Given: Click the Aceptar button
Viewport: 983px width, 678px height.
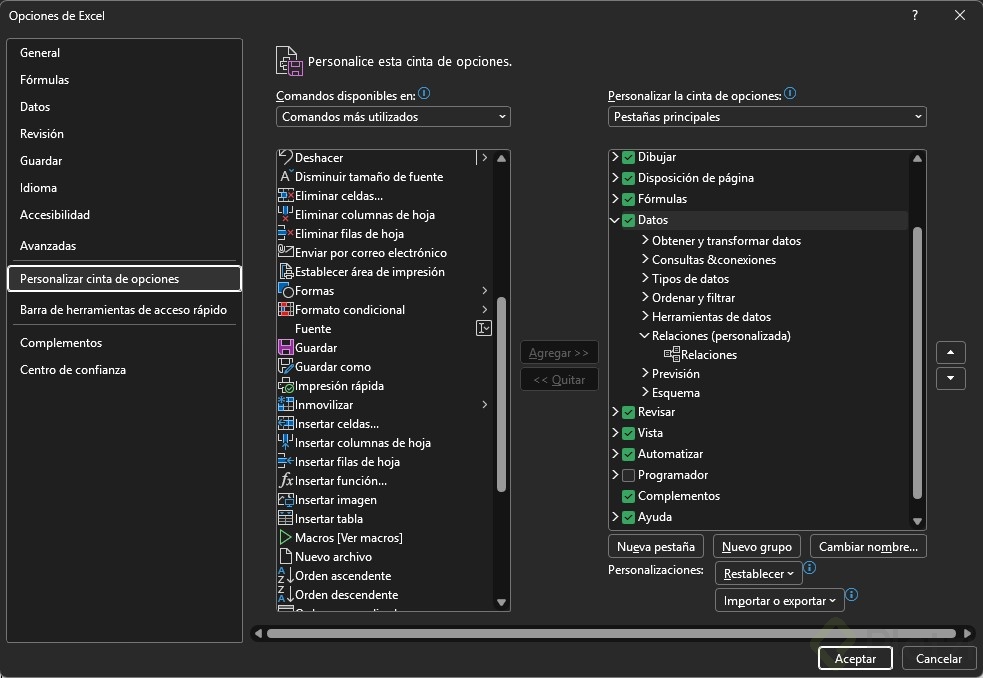Looking at the screenshot, I should (855, 659).
